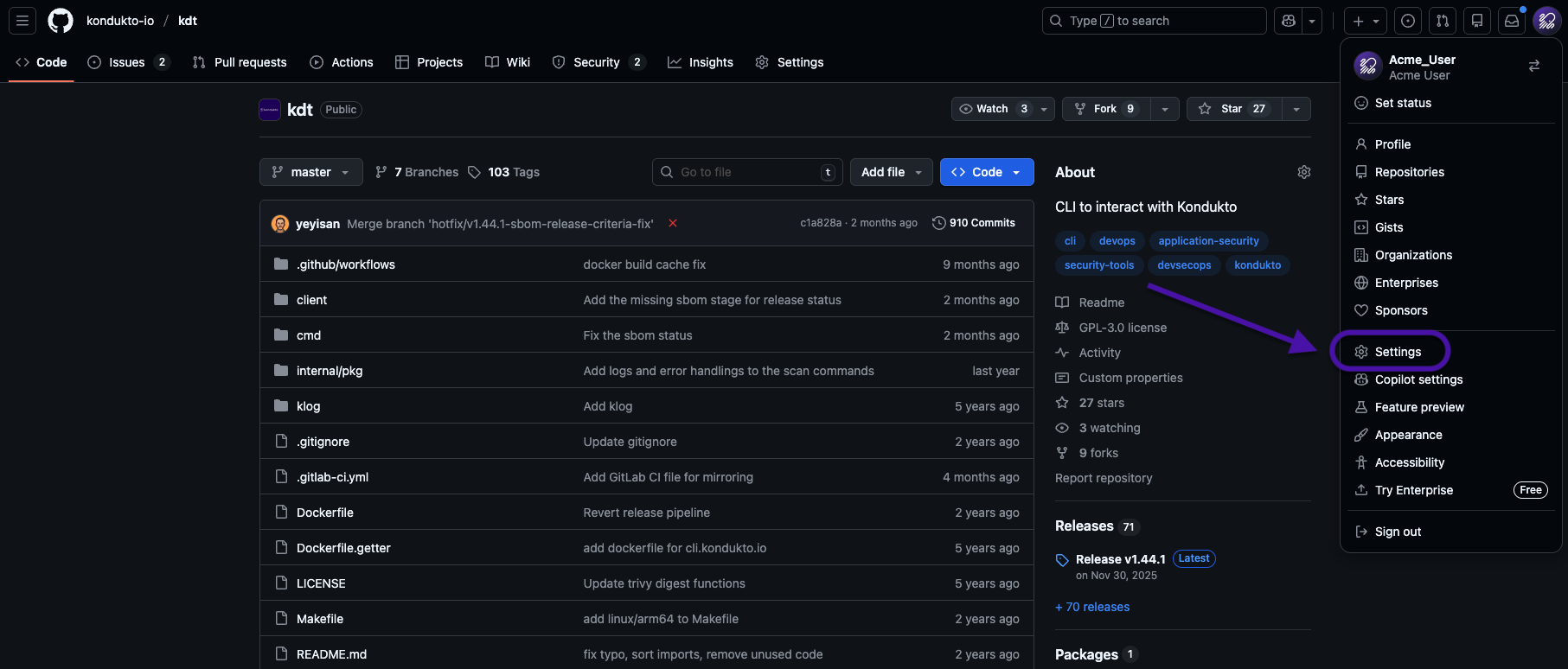Screen dimensions: 1568x669
Task: Open the repository Settings tab
Action: point(790,62)
